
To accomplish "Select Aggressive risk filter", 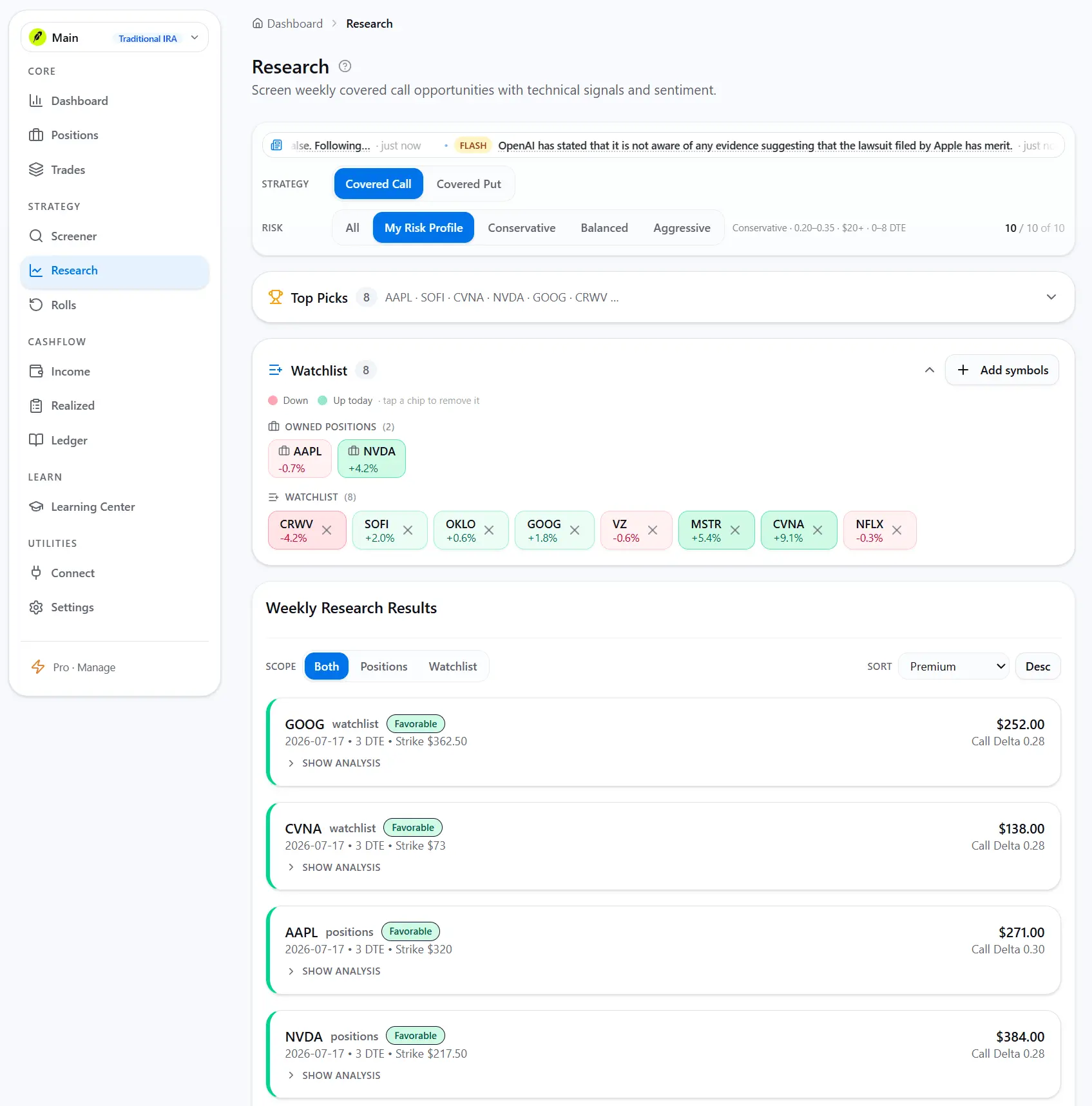I will coord(682,227).
